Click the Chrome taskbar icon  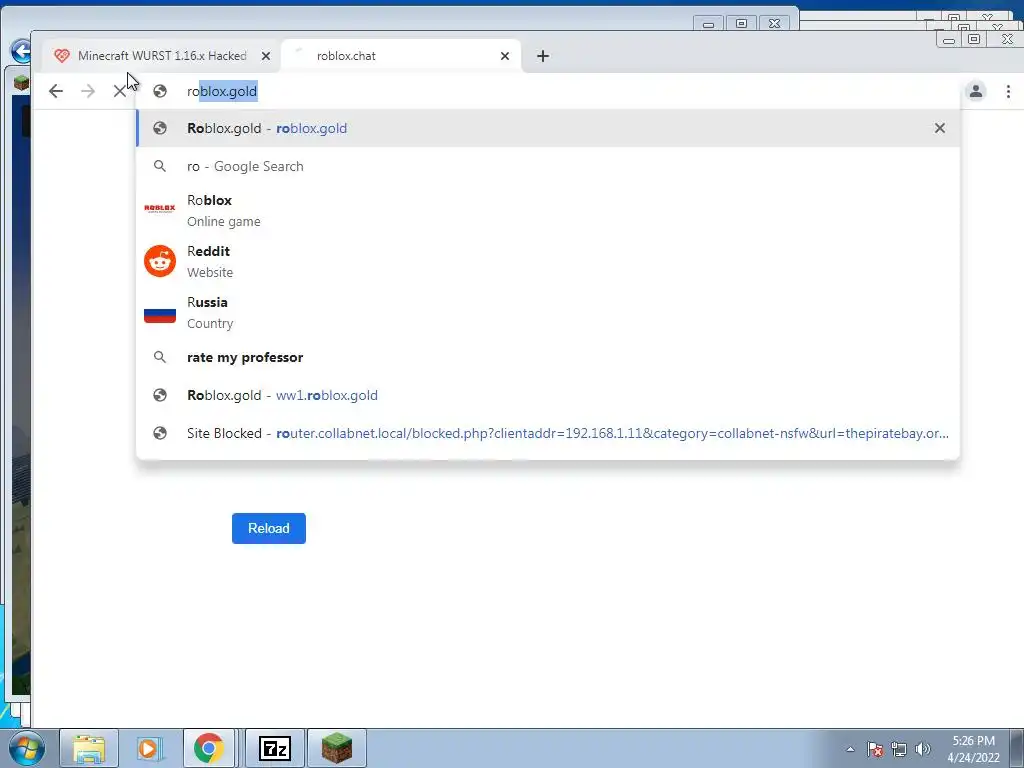click(x=208, y=748)
